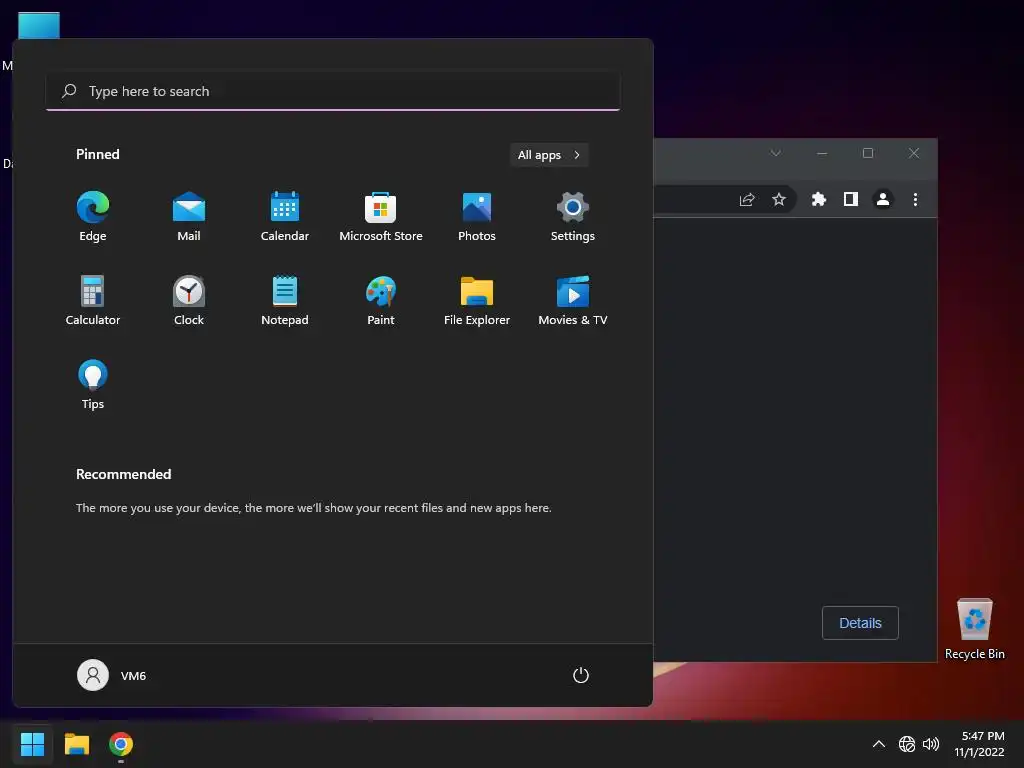This screenshot has height=768, width=1024.
Task: Launch the Clock app
Action: (x=189, y=300)
